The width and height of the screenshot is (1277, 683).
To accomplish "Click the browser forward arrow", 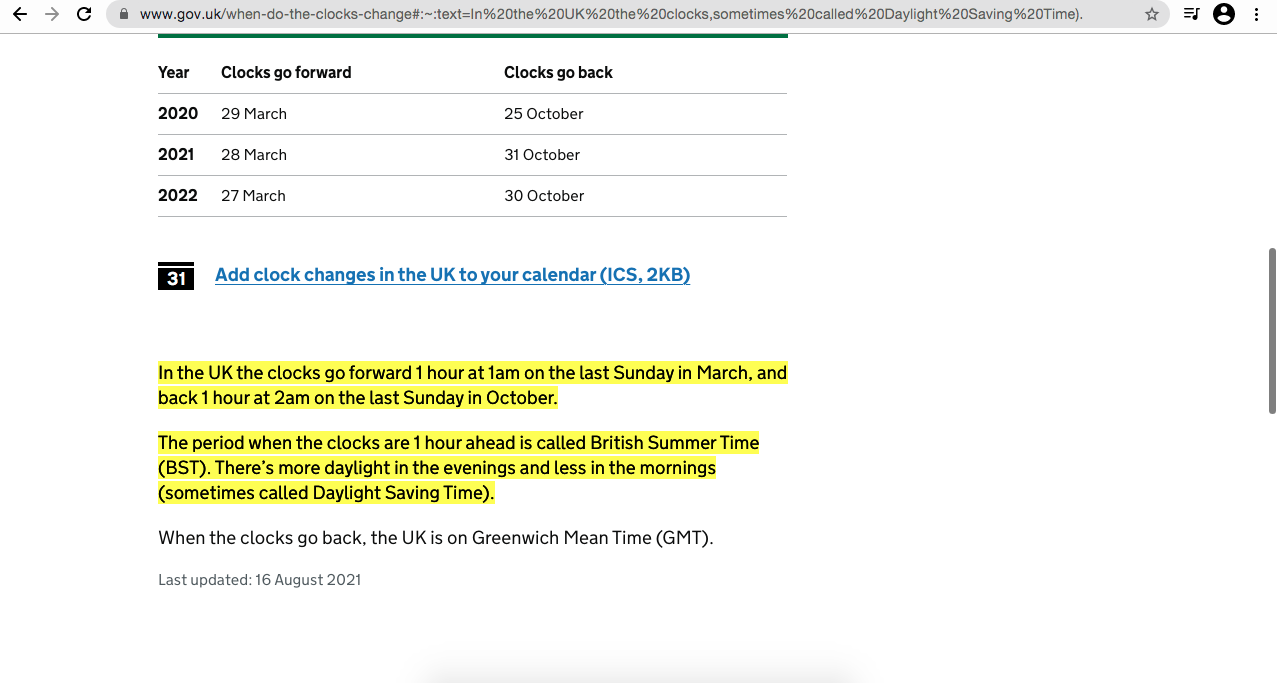I will click(52, 15).
